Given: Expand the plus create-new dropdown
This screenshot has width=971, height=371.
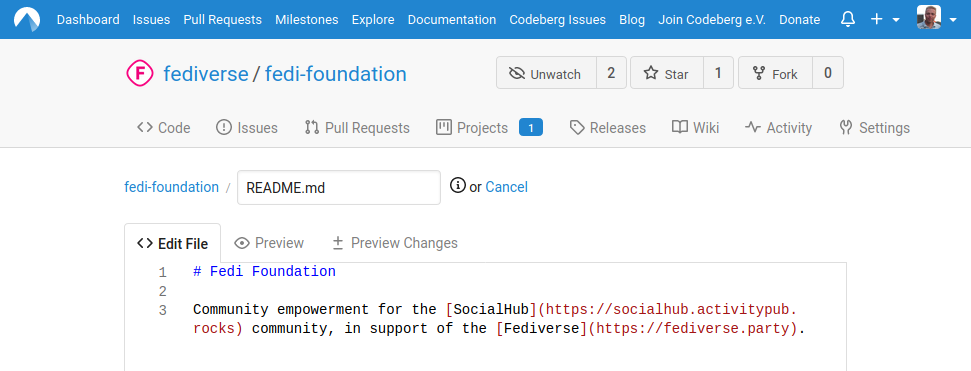Looking at the screenshot, I should coord(885,19).
